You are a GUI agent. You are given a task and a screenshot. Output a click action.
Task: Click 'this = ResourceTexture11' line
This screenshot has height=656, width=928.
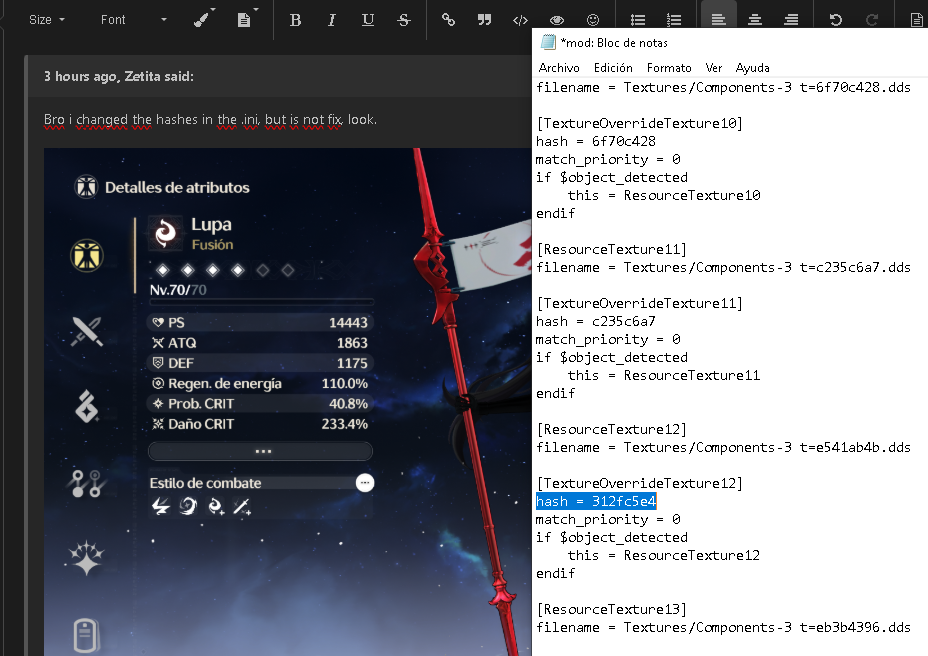663,375
